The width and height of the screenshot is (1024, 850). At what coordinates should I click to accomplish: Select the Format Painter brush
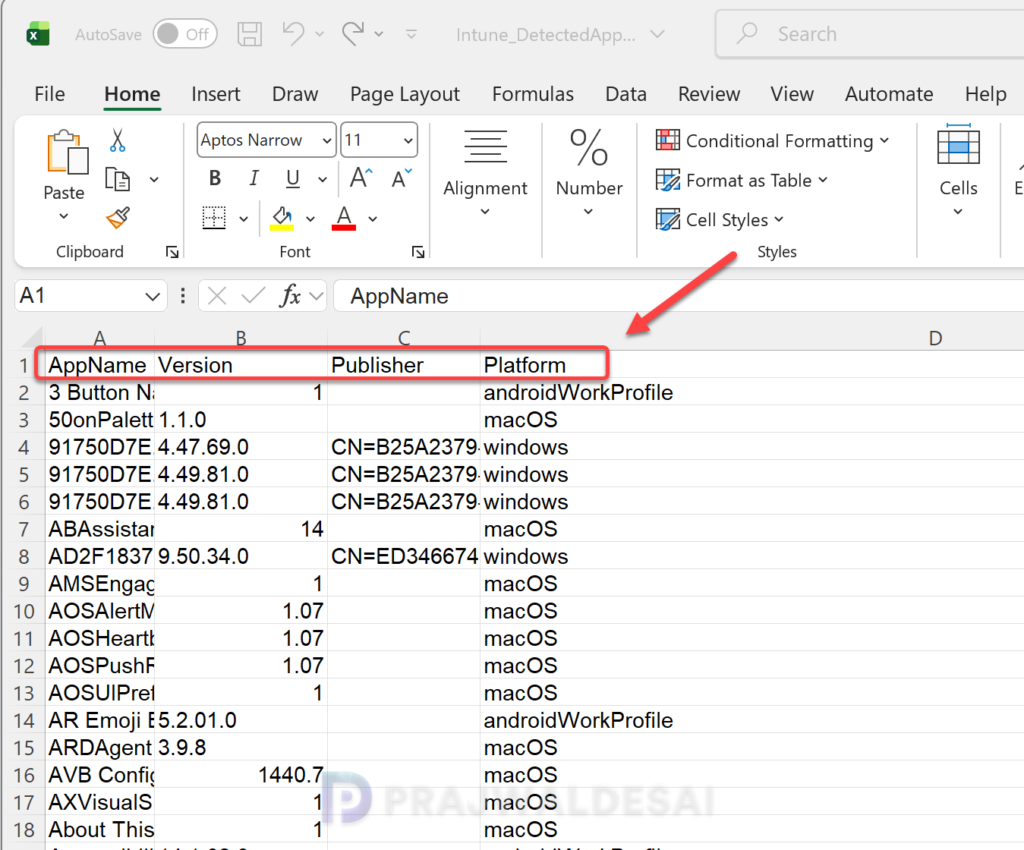click(118, 218)
